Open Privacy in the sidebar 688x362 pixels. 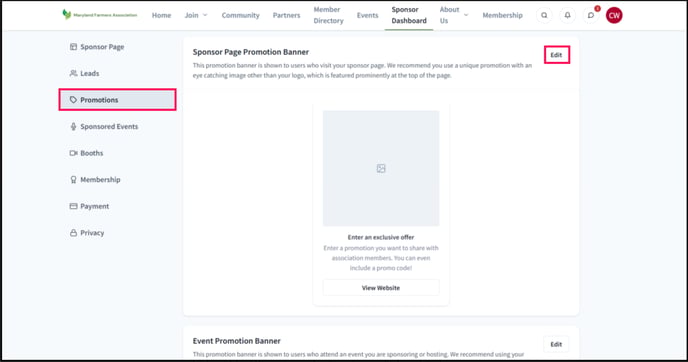click(92, 233)
